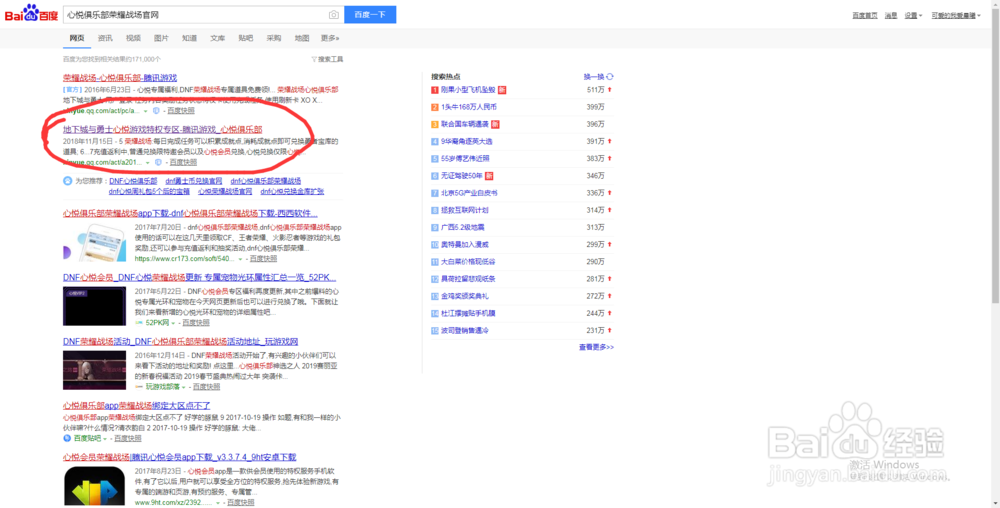
Task: Click the phone thumbnail of cr173 result
Action: click(x=94, y=243)
